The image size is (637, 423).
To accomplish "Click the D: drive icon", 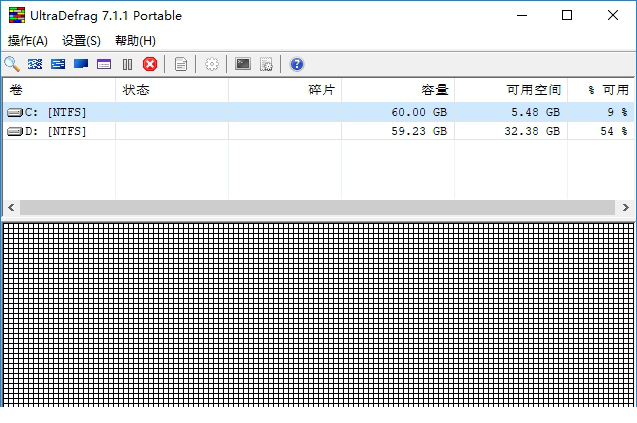I will pos(15,132).
